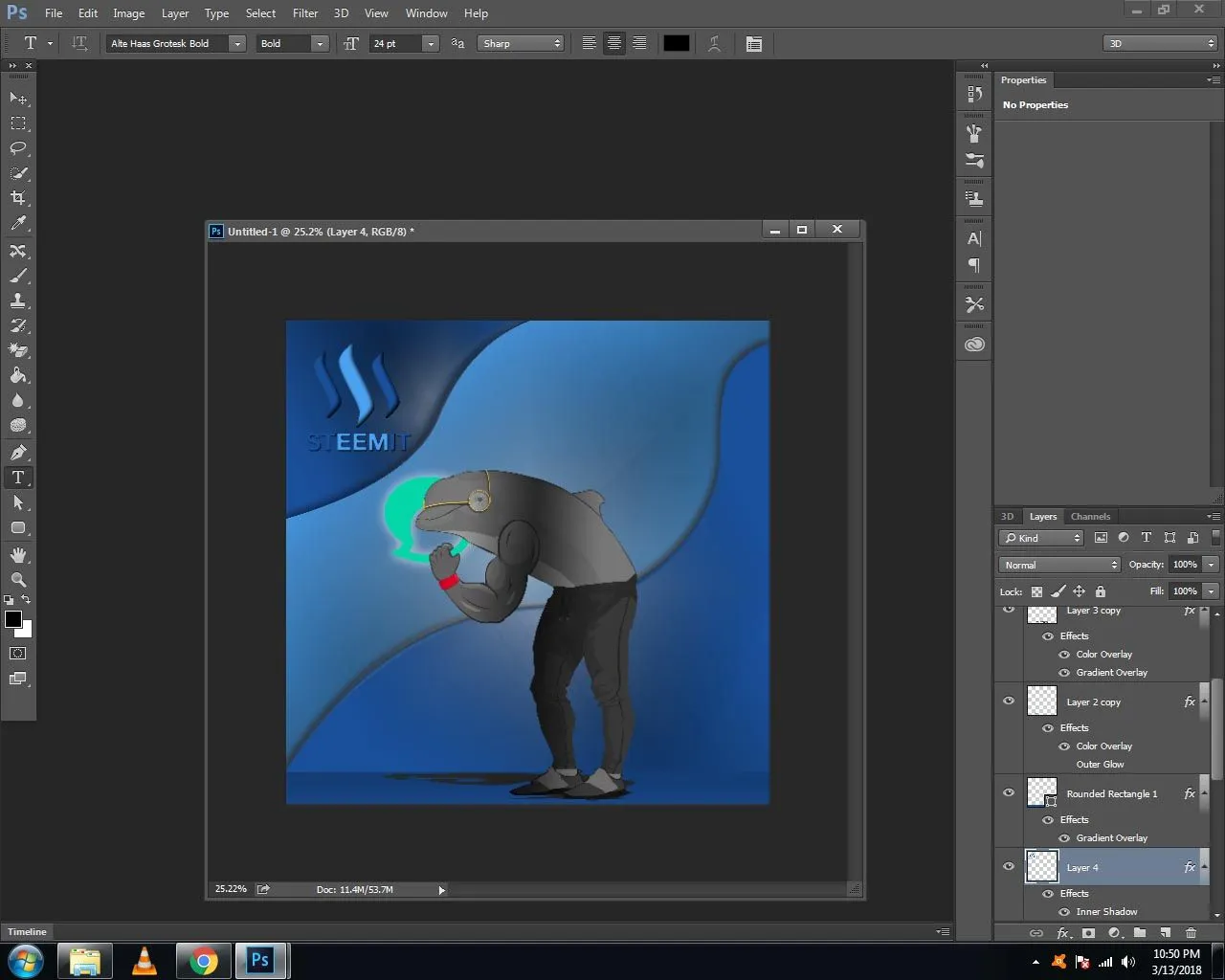Open the Image menu
This screenshot has height=980, width=1225.
[x=129, y=13]
